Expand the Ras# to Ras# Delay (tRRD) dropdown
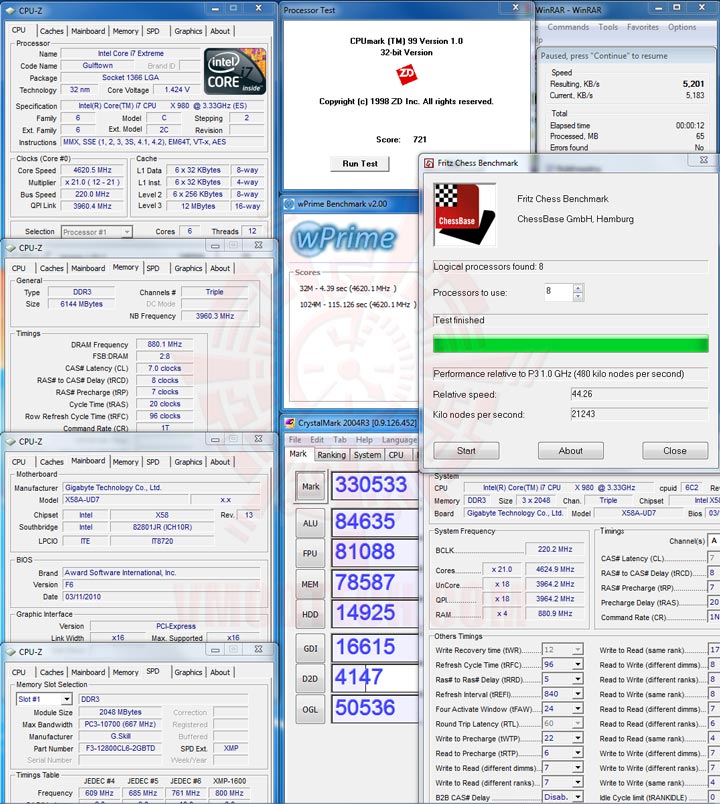This screenshot has height=804, width=720. 578,679
